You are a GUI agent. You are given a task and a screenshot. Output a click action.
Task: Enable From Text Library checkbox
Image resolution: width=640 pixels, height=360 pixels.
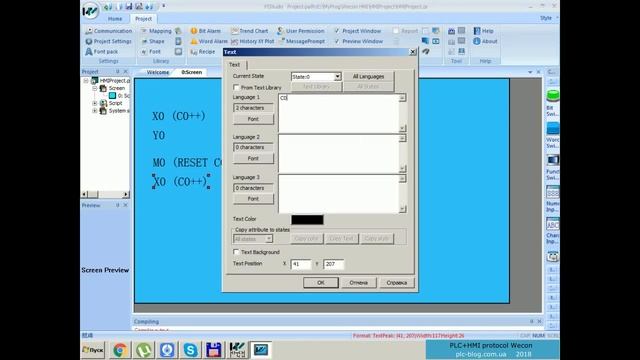point(236,87)
